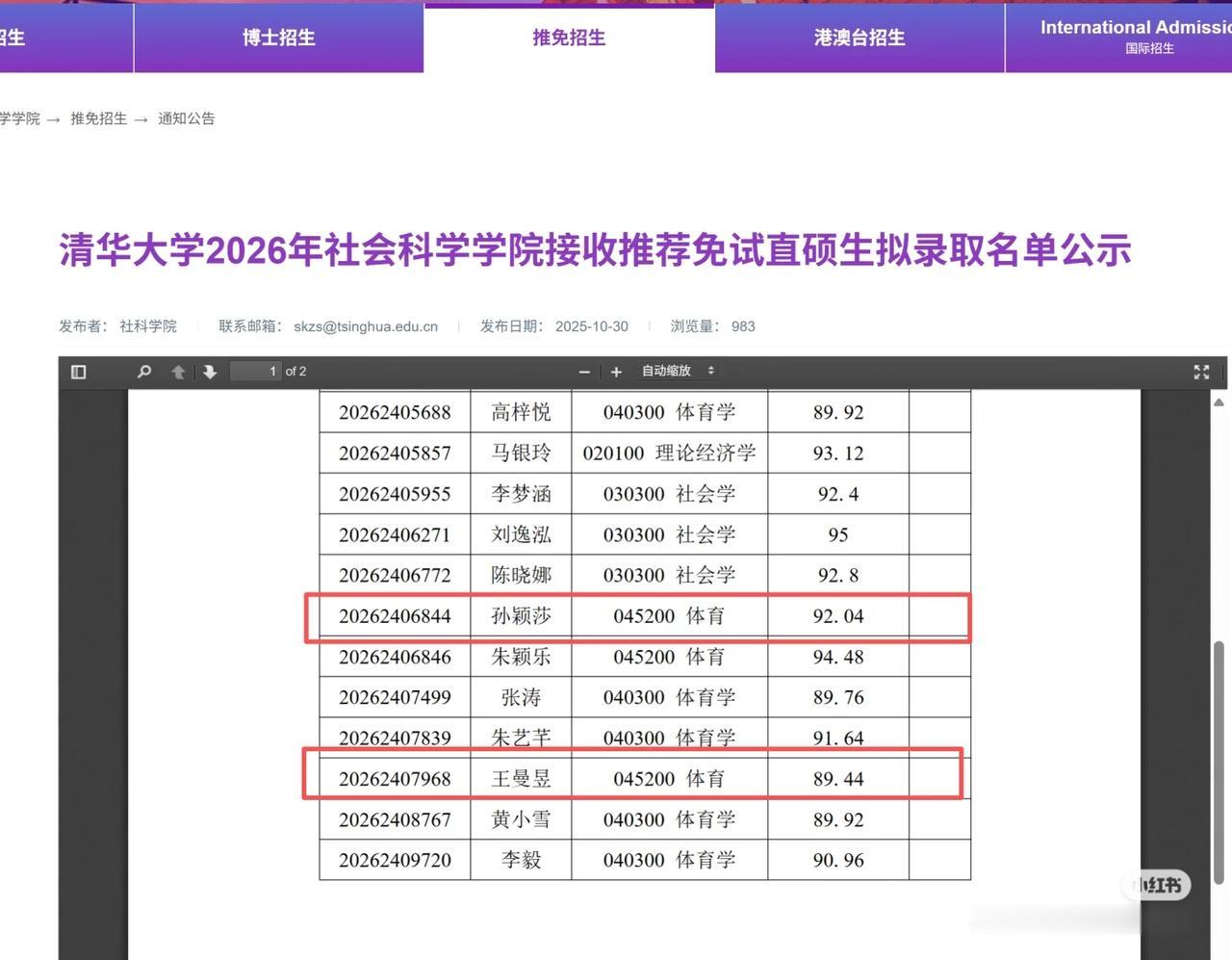Click the skzs@tsinghua.edu.cn email
The width and height of the screenshot is (1232, 960).
(366, 326)
